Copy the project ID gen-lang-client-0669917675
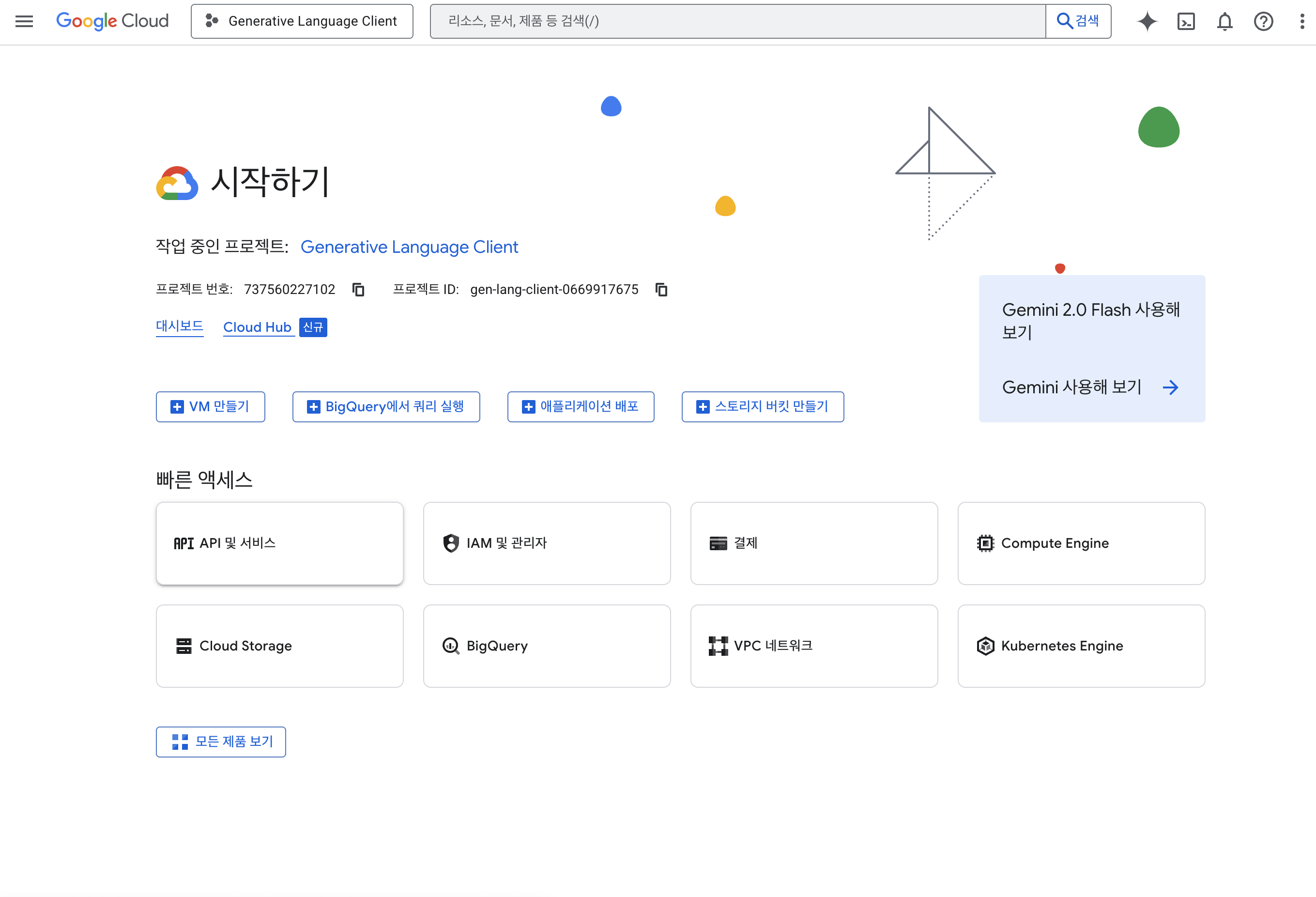This screenshot has height=897, width=1316. coord(661,289)
